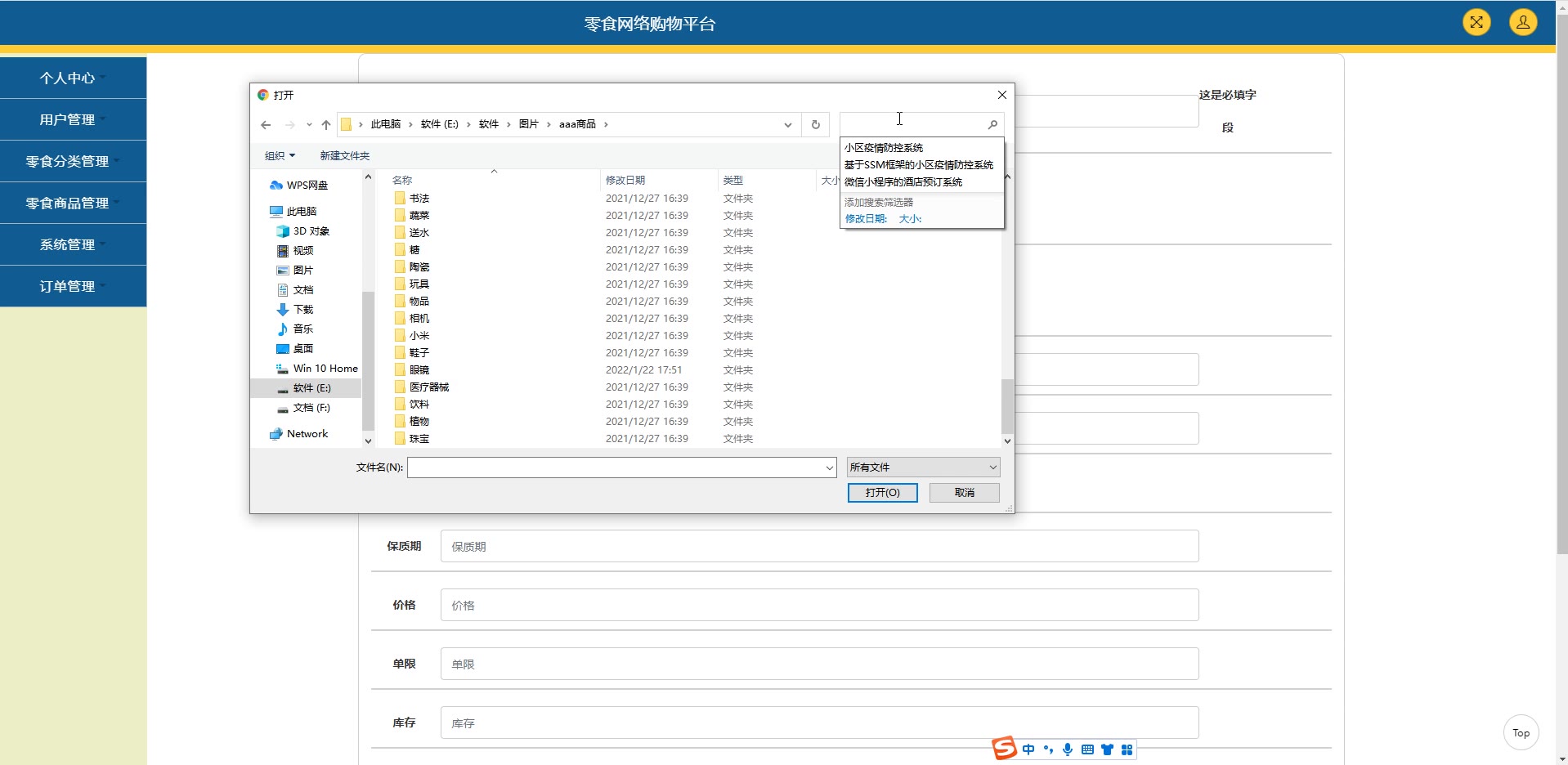Click 新建文件夹 in the dialog toolbar
Screen dimensions: 1568x765
[x=344, y=156]
